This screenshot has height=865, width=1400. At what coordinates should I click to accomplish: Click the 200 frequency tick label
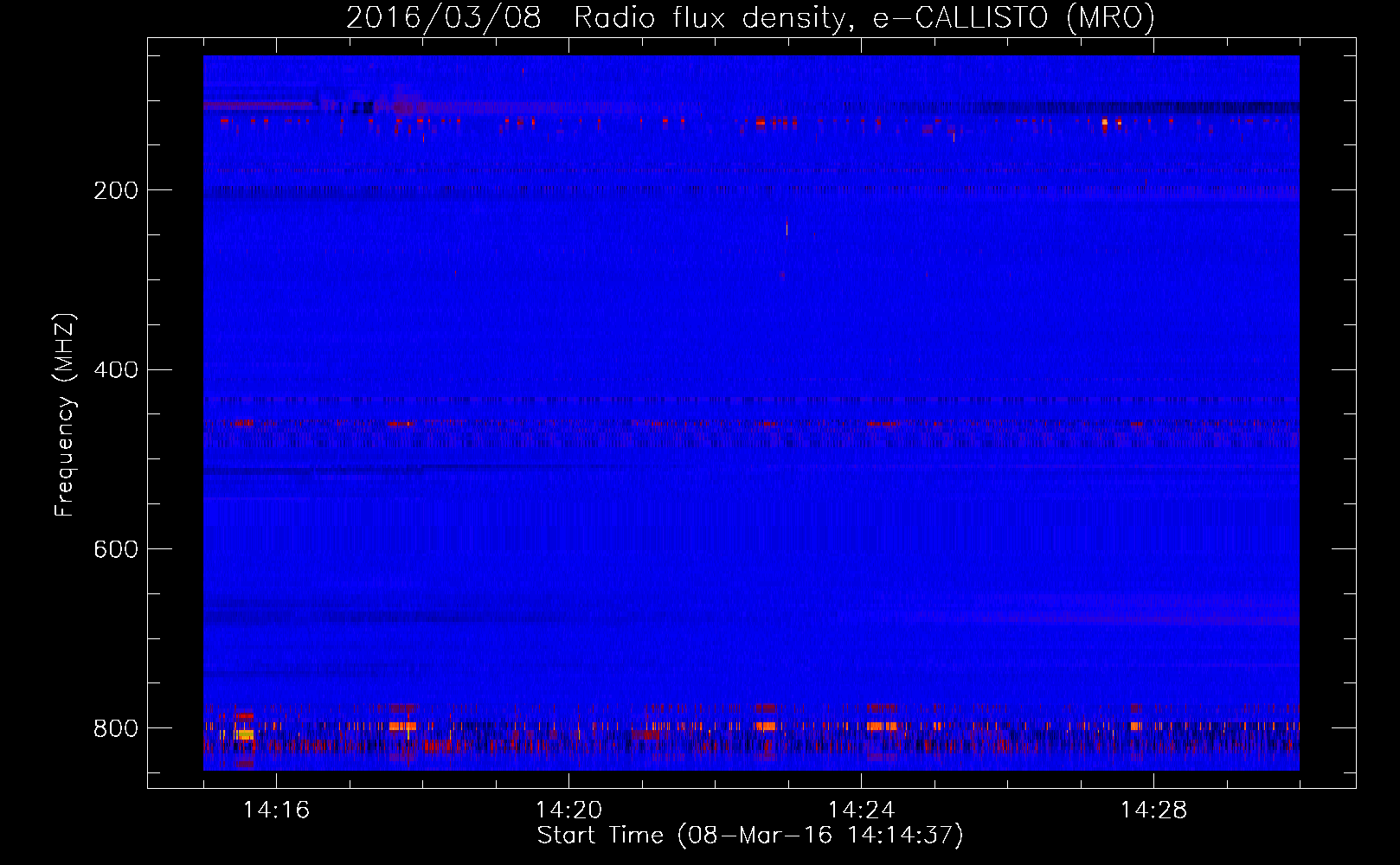116,190
